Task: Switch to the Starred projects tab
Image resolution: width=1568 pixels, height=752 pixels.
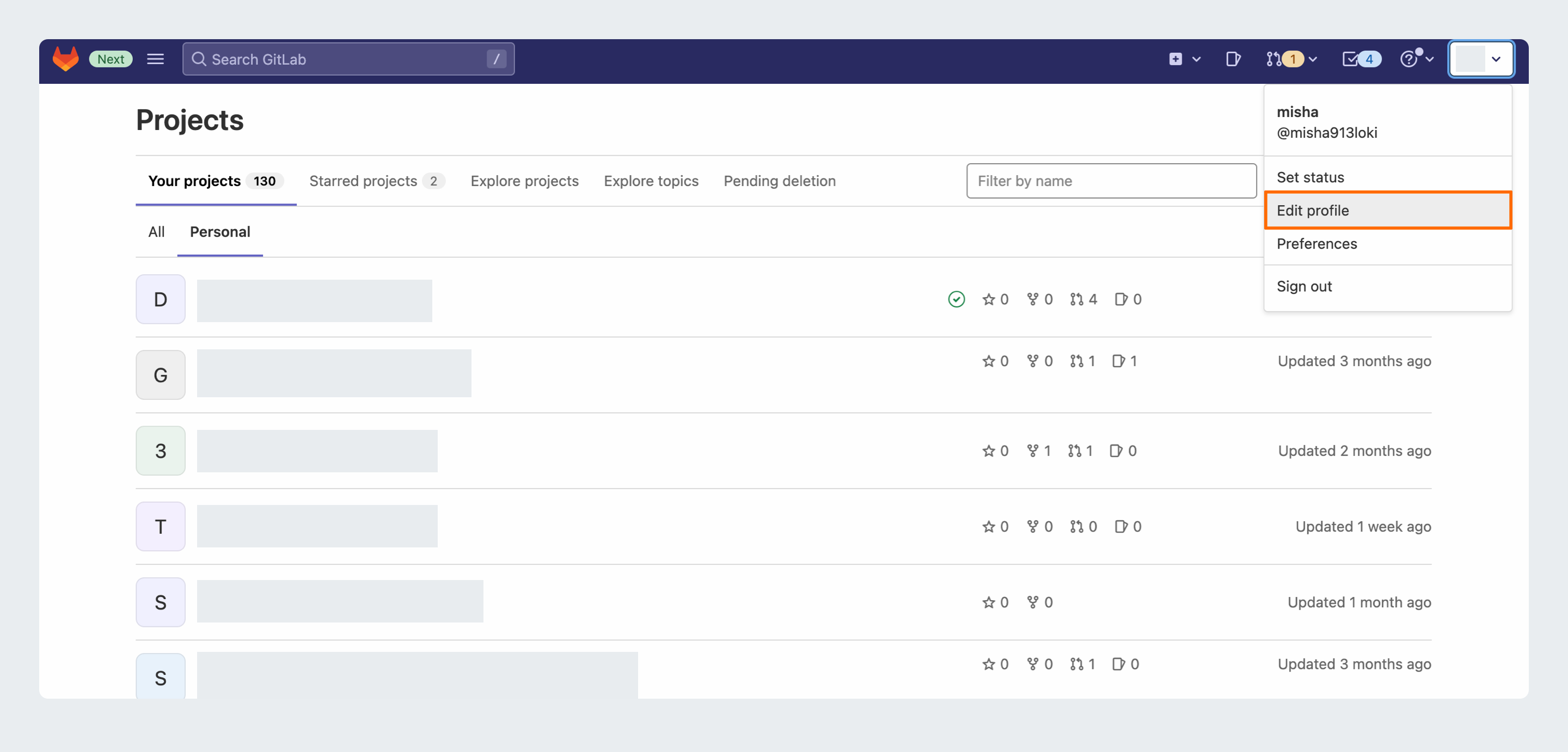Action: pyautogui.click(x=363, y=181)
